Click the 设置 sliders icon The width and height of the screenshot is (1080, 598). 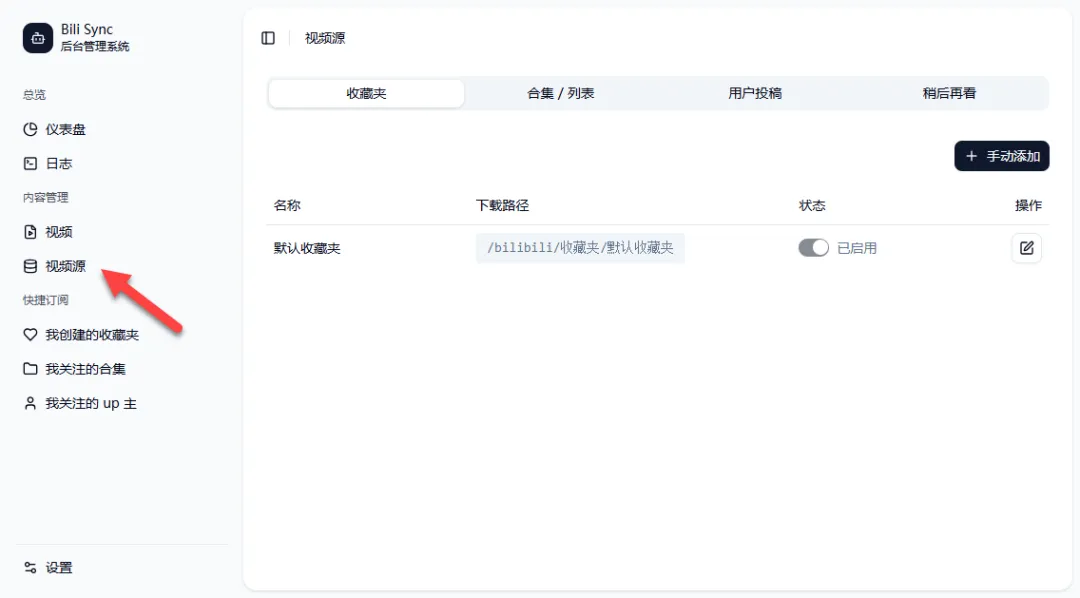point(30,568)
